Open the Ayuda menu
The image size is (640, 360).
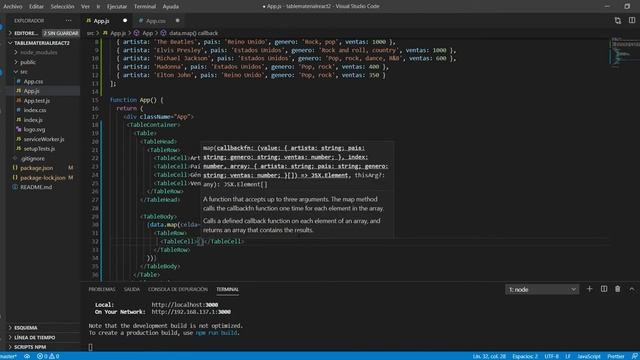(171, 6)
